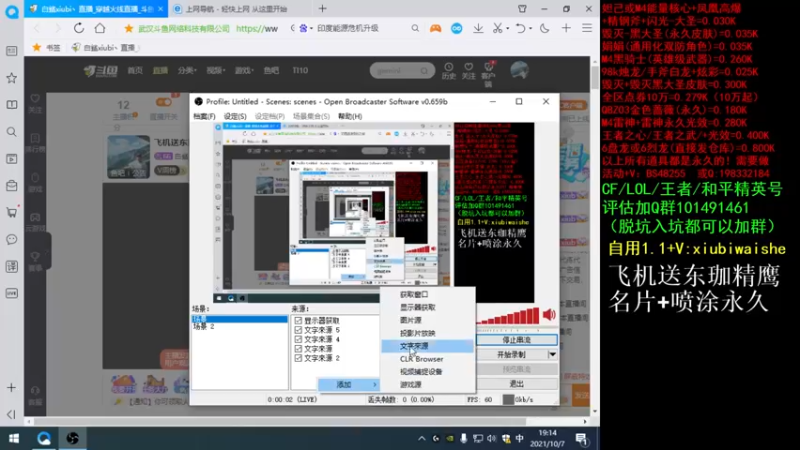This screenshot has height=450, width=800.
Task: Expand the arrow beside 开始录制 button
Action: pyautogui.click(x=552, y=355)
